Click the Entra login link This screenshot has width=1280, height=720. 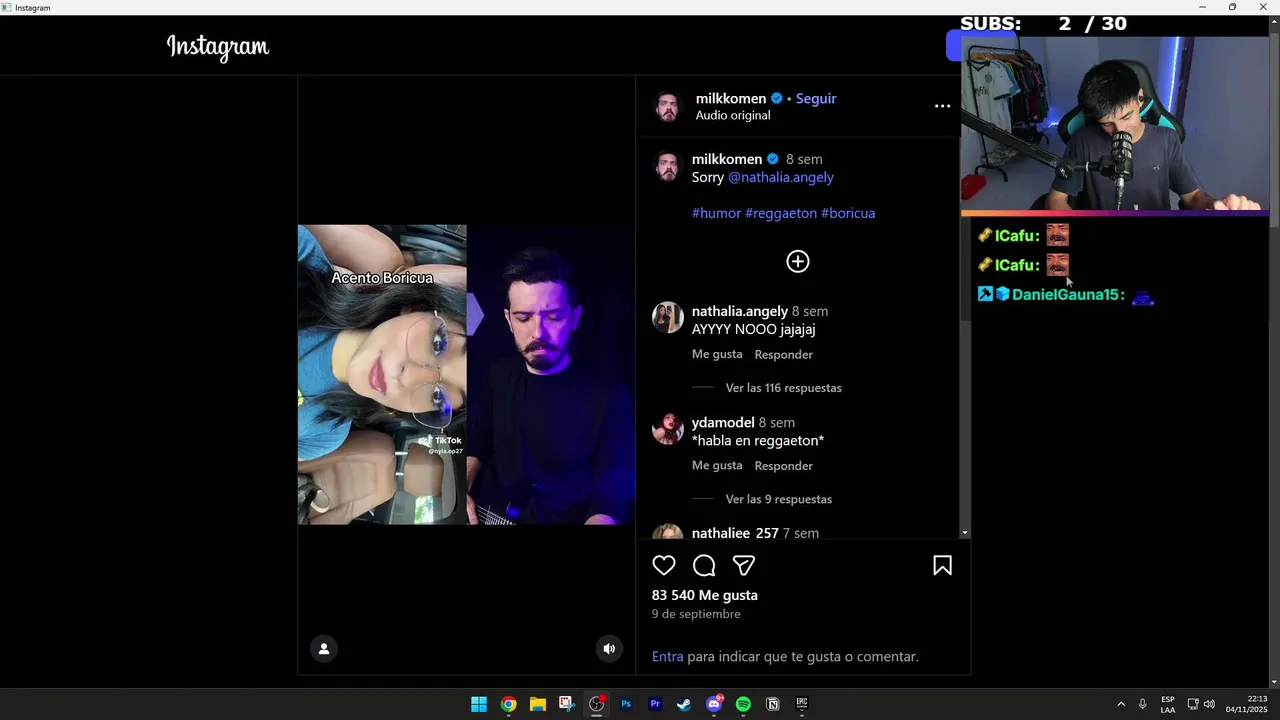coord(668,657)
